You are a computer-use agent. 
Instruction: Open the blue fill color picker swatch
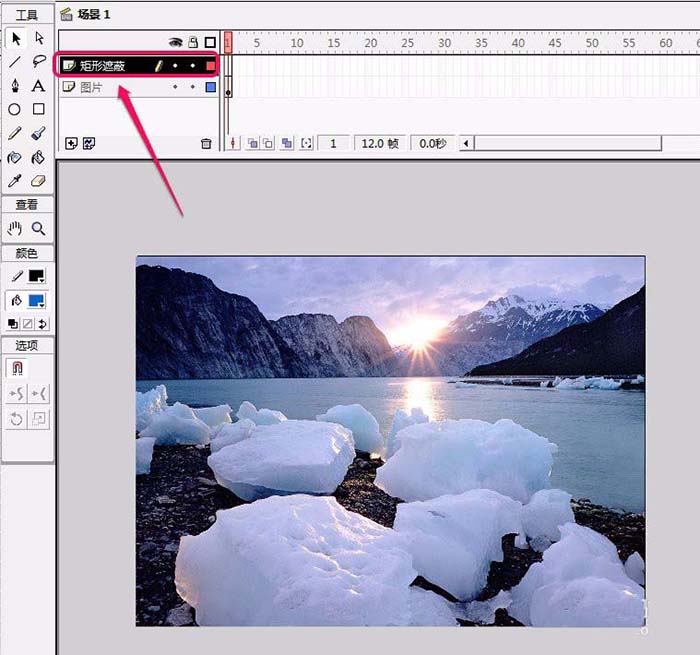click(36, 300)
